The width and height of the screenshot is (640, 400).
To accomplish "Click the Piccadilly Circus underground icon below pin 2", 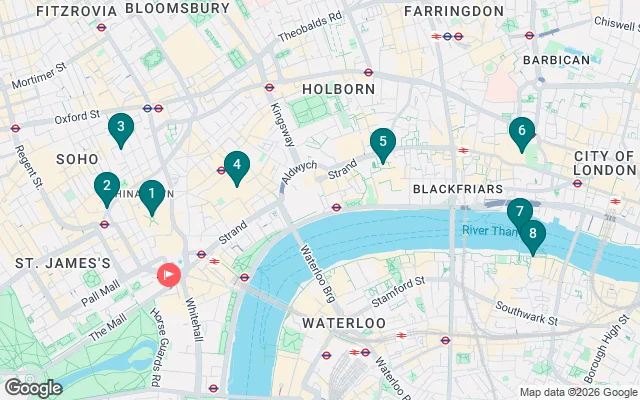I will (104, 224).
